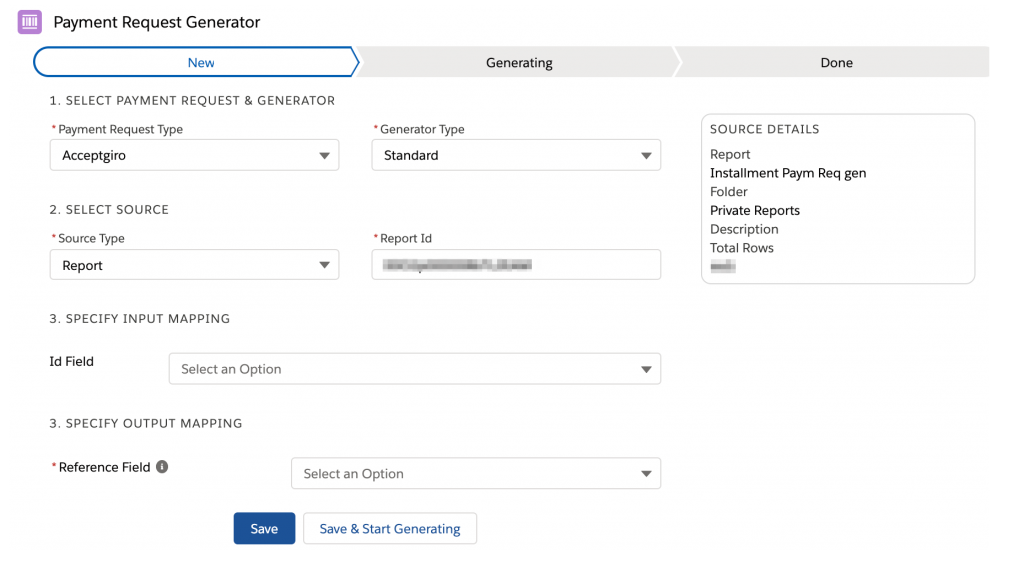The image size is (1024, 573).
Task: Go to the Done stage
Action: (836, 62)
